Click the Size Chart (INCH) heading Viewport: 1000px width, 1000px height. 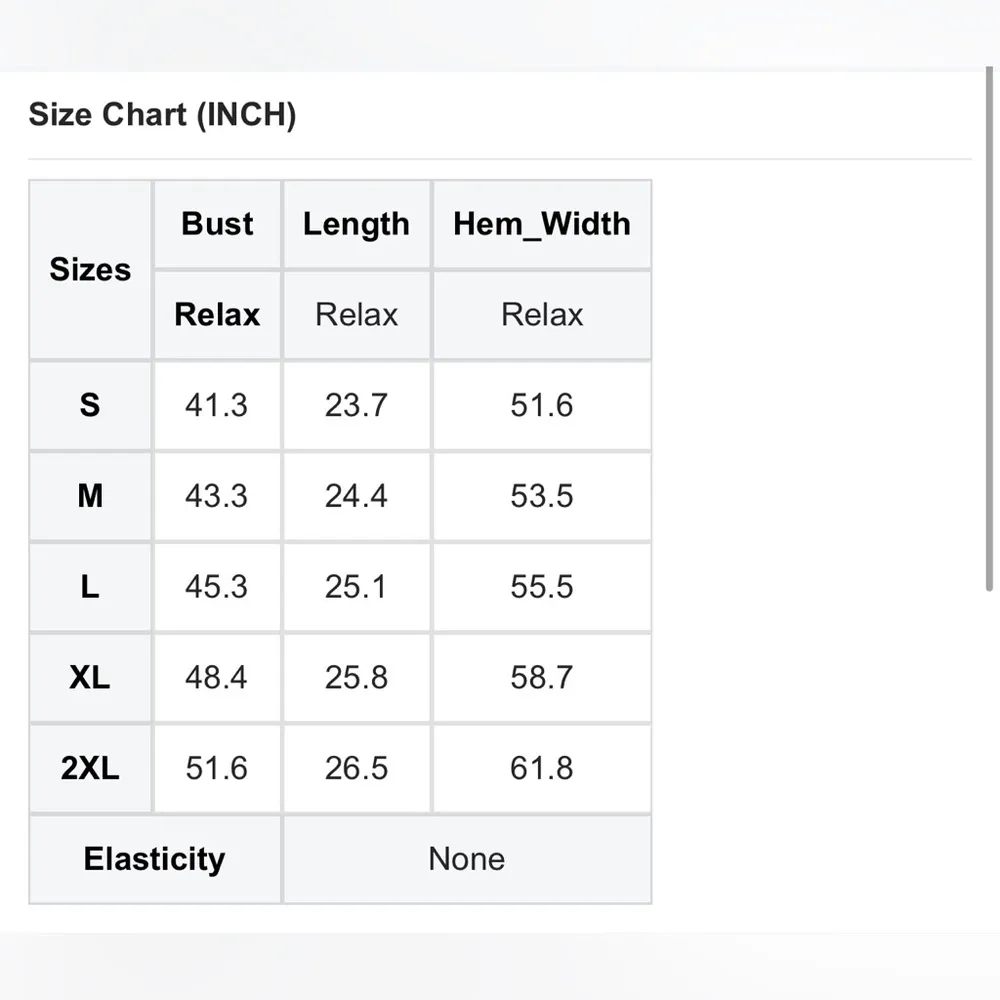click(x=162, y=115)
